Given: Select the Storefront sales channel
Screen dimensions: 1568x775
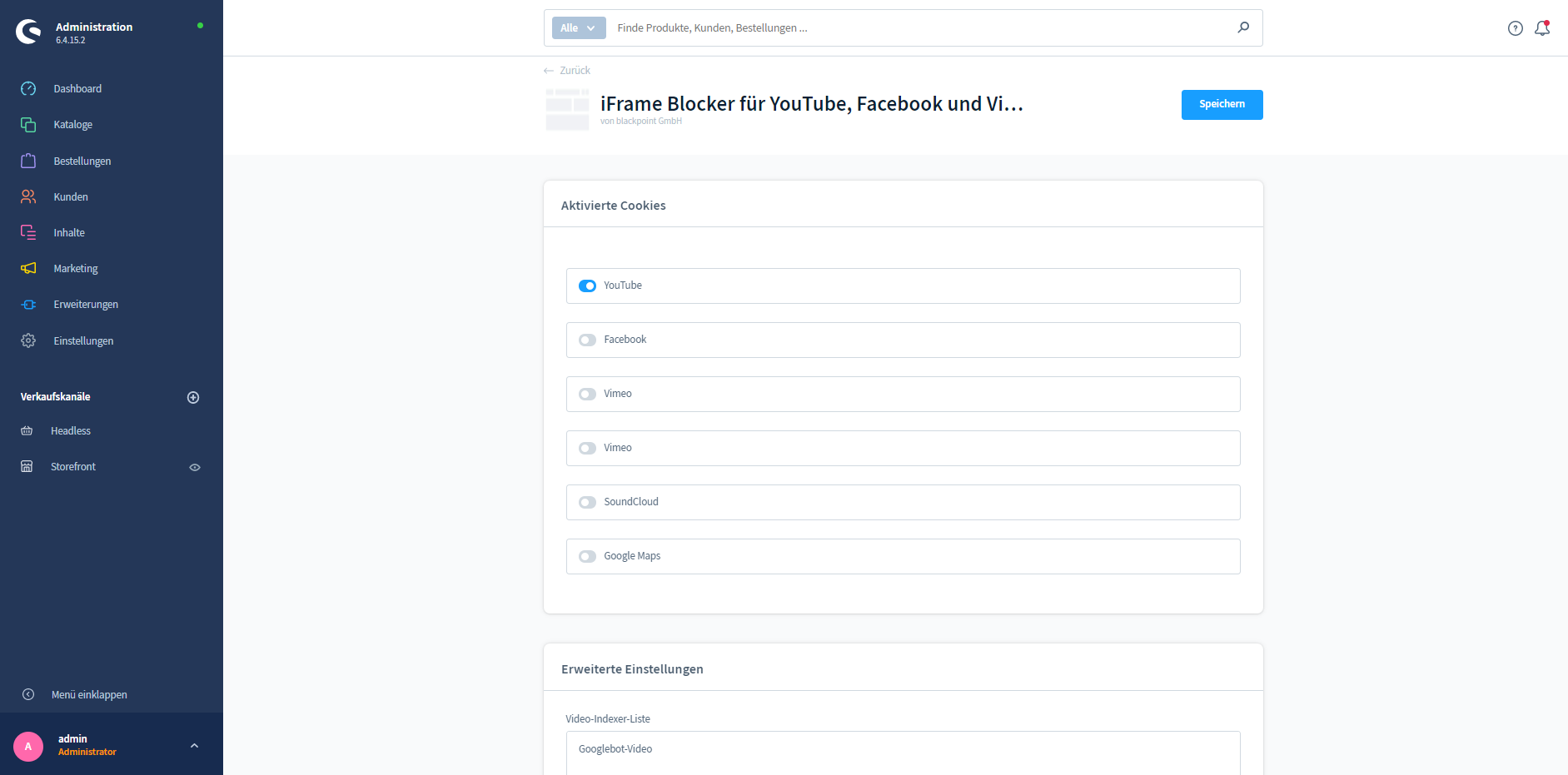Looking at the screenshot, I should pyautogui.click(x=73, y=466).
